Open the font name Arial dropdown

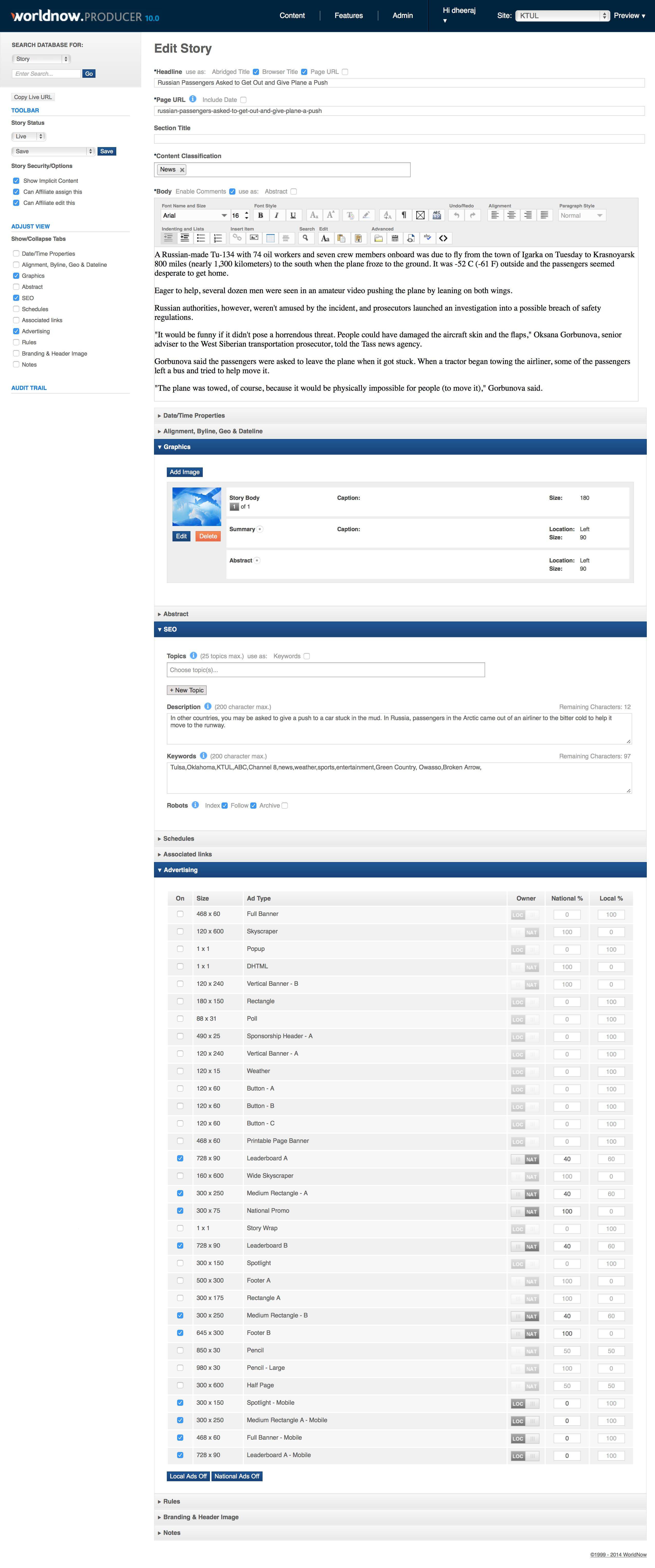(195, 215)
